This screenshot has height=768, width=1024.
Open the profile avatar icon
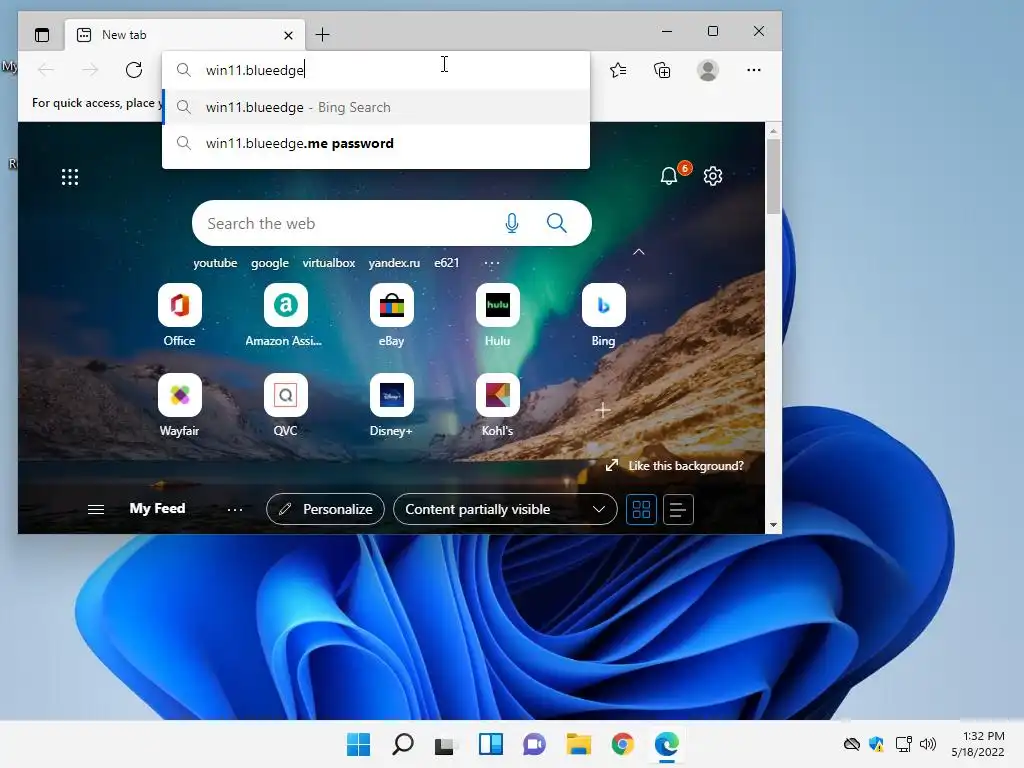click(707, 70)
